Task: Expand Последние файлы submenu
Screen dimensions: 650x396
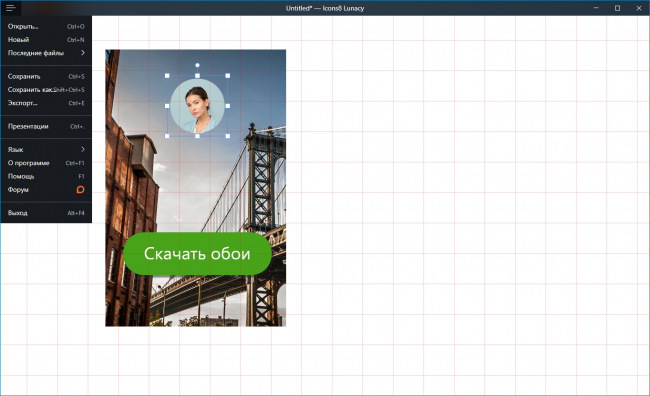Action: pos(46,53)
